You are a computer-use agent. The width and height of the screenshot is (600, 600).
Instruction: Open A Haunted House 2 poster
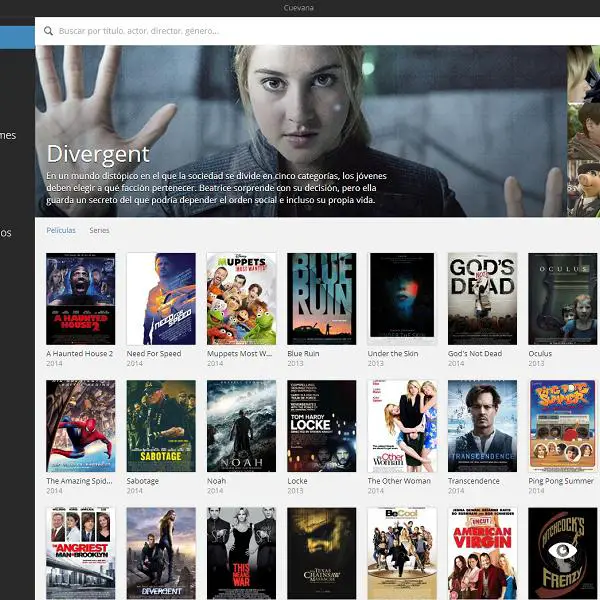(81, 299)
